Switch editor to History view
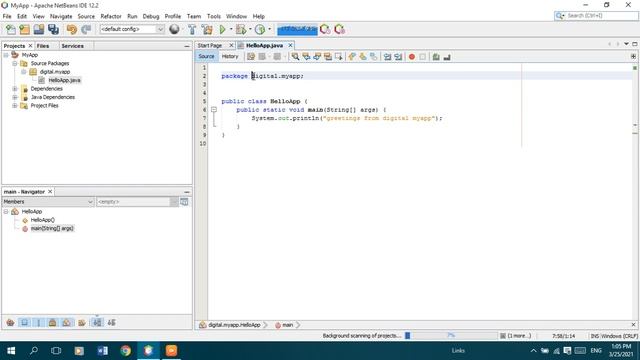 click(230, 57)
